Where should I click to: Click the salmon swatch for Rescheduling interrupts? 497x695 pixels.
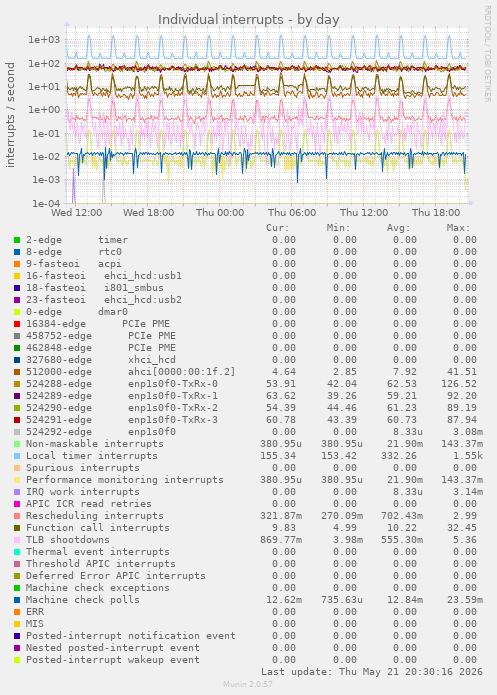(17, 516)
